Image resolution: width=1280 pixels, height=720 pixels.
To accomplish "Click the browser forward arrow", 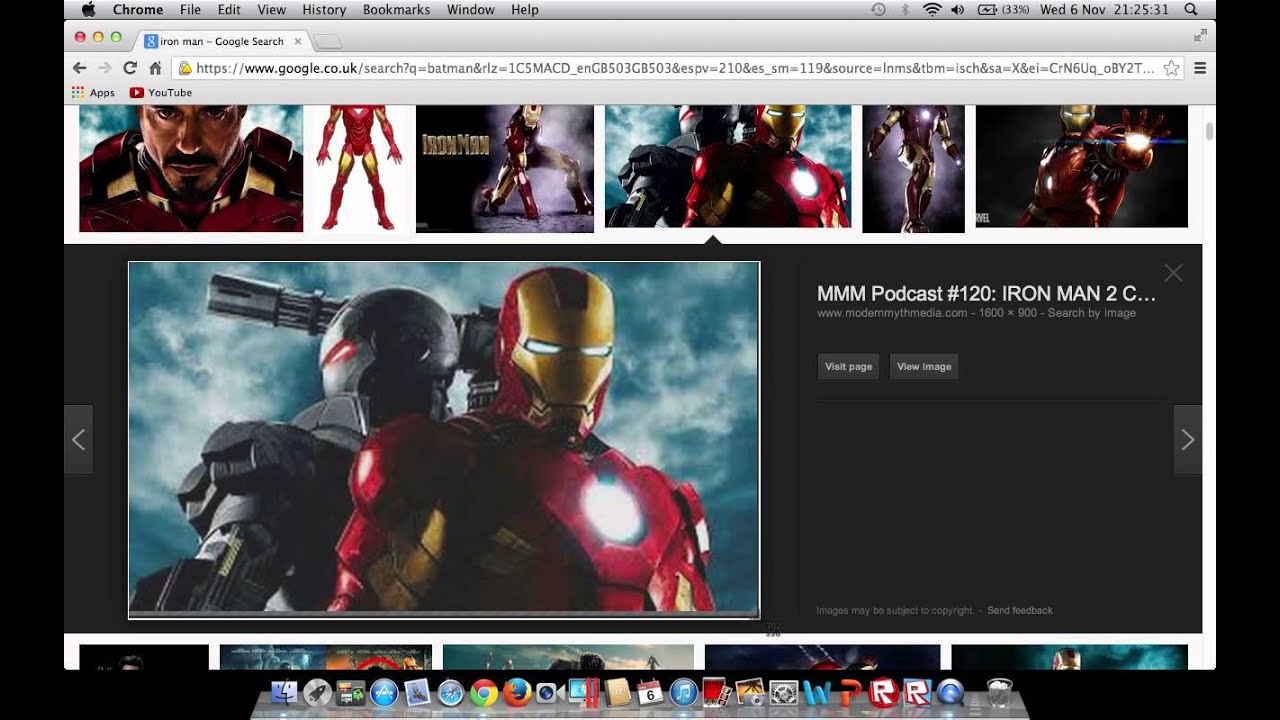I will 104,68.
